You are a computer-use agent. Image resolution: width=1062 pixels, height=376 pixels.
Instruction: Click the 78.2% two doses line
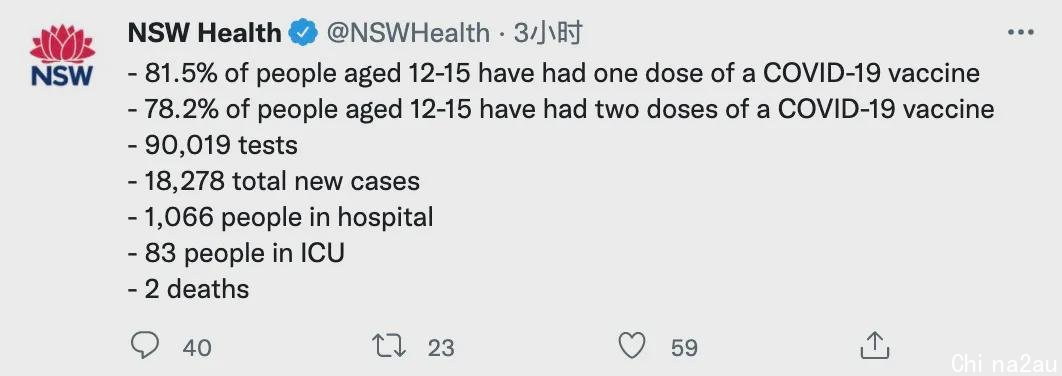click(x=561, y=108)
